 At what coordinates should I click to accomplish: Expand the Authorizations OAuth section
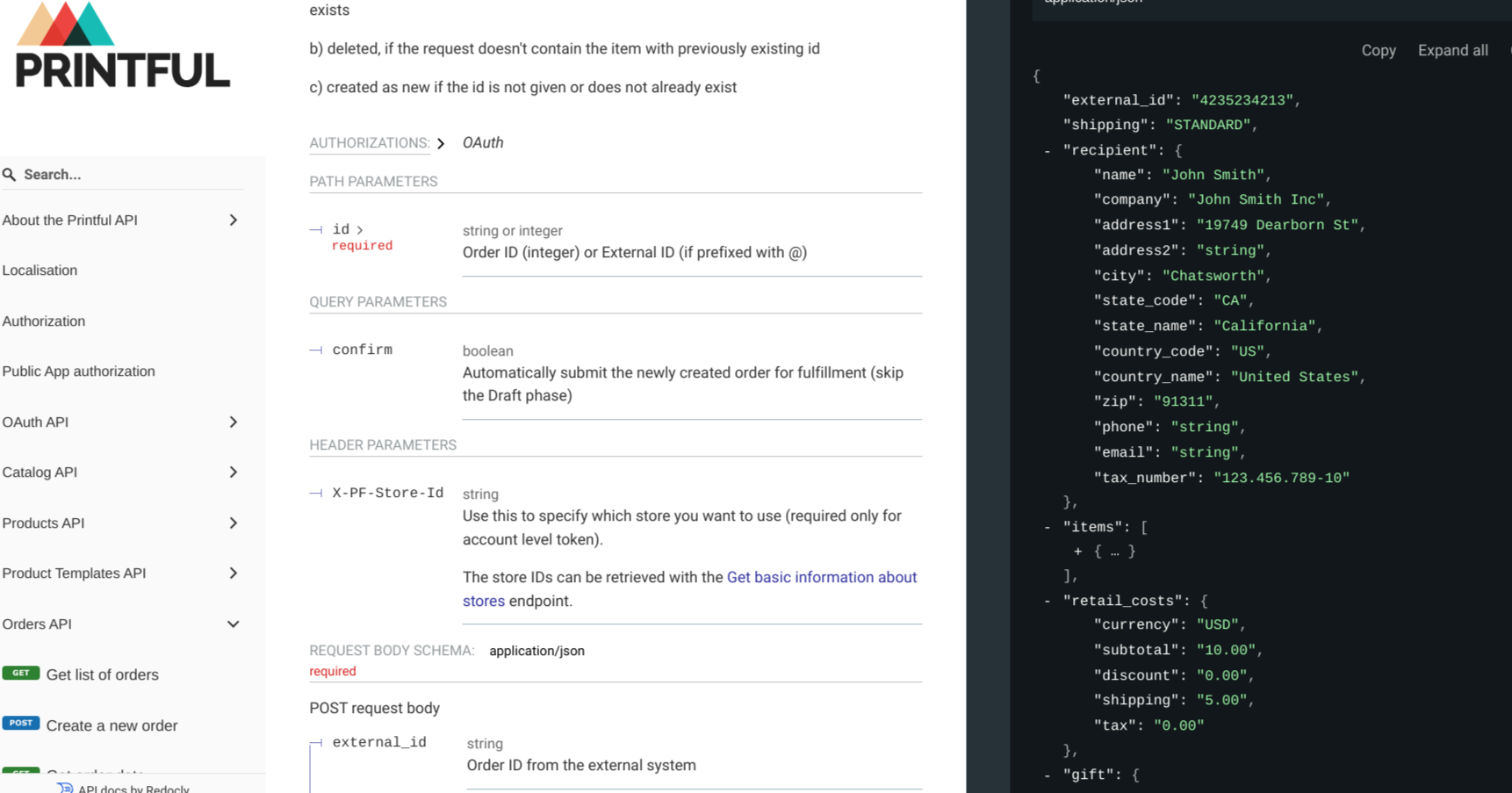[x=407, y=143]
